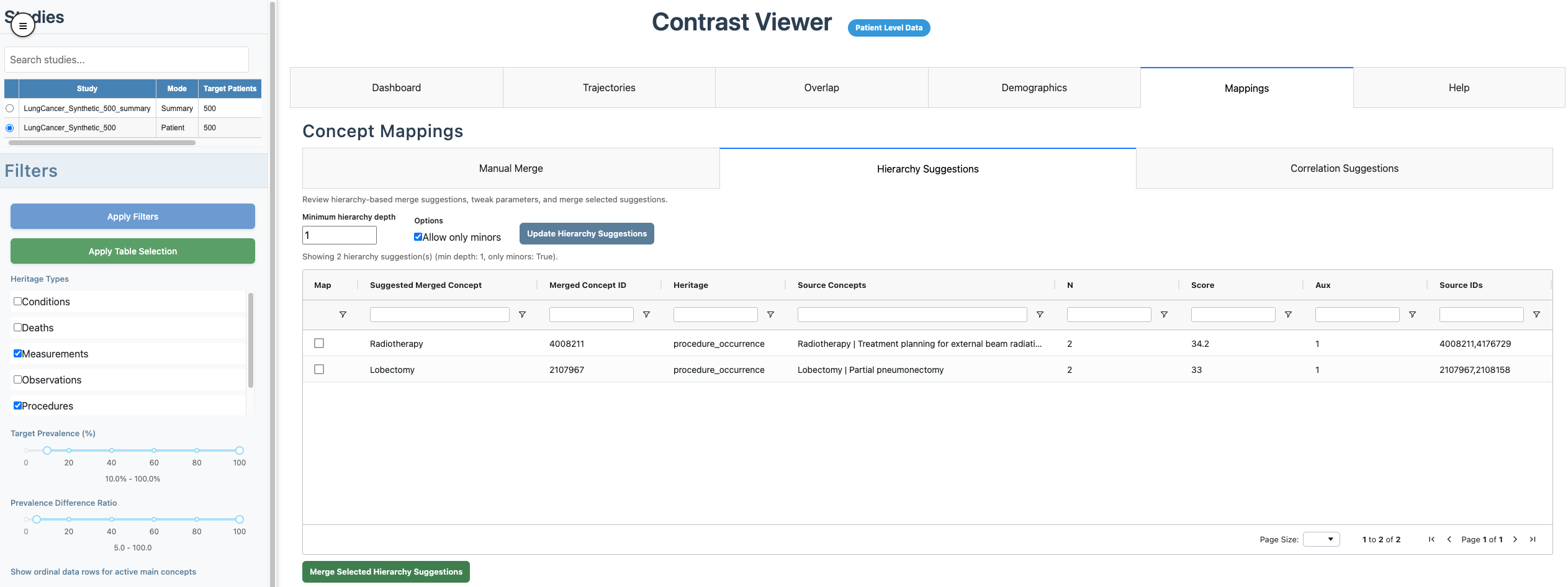Go to last page using pagination icon

click(1533, 539)
